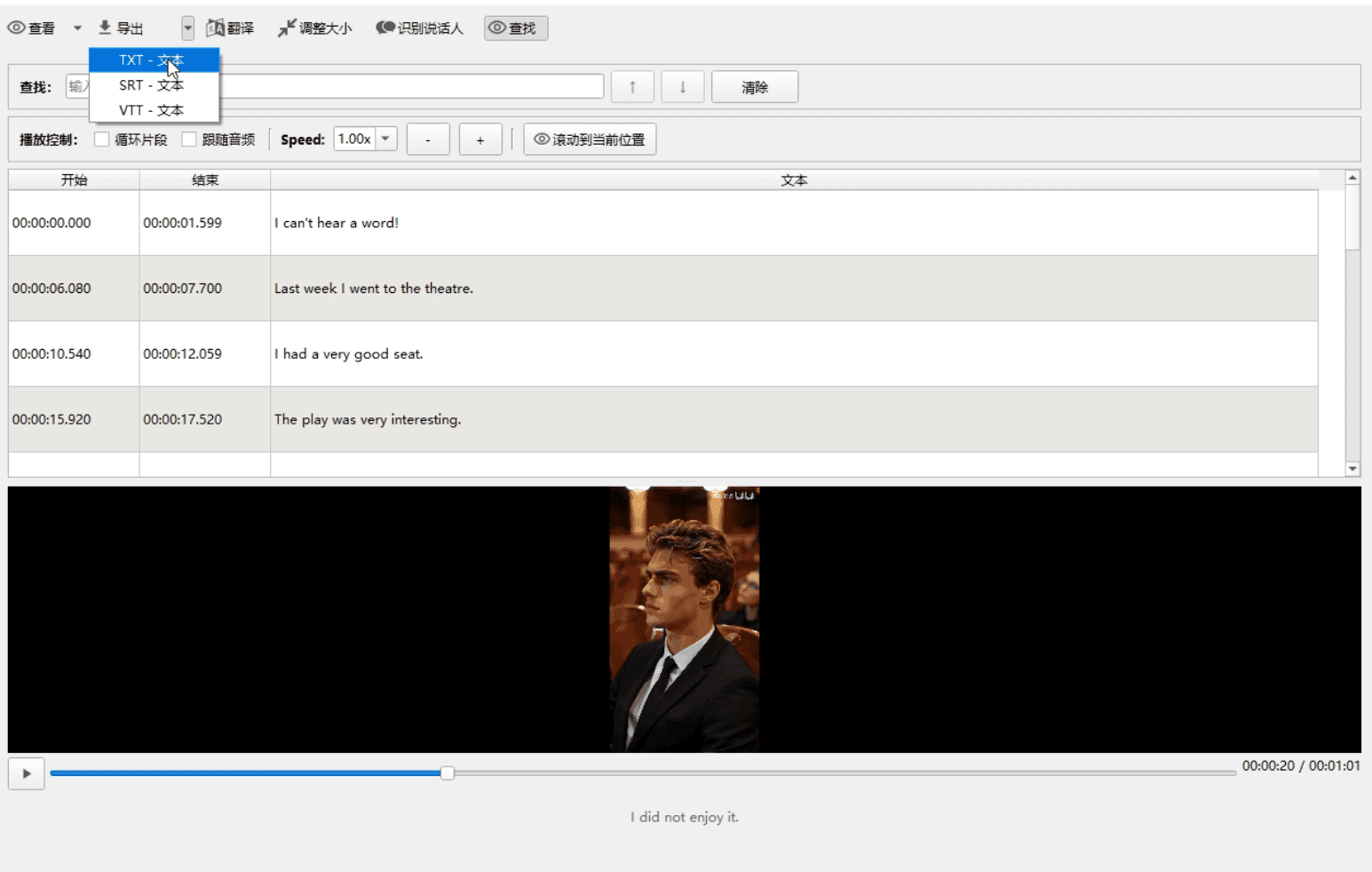Select start time 00:00:06.080 cell
Screen dimensions: 1372x872
pyautogui.click(x=74, y=289)
